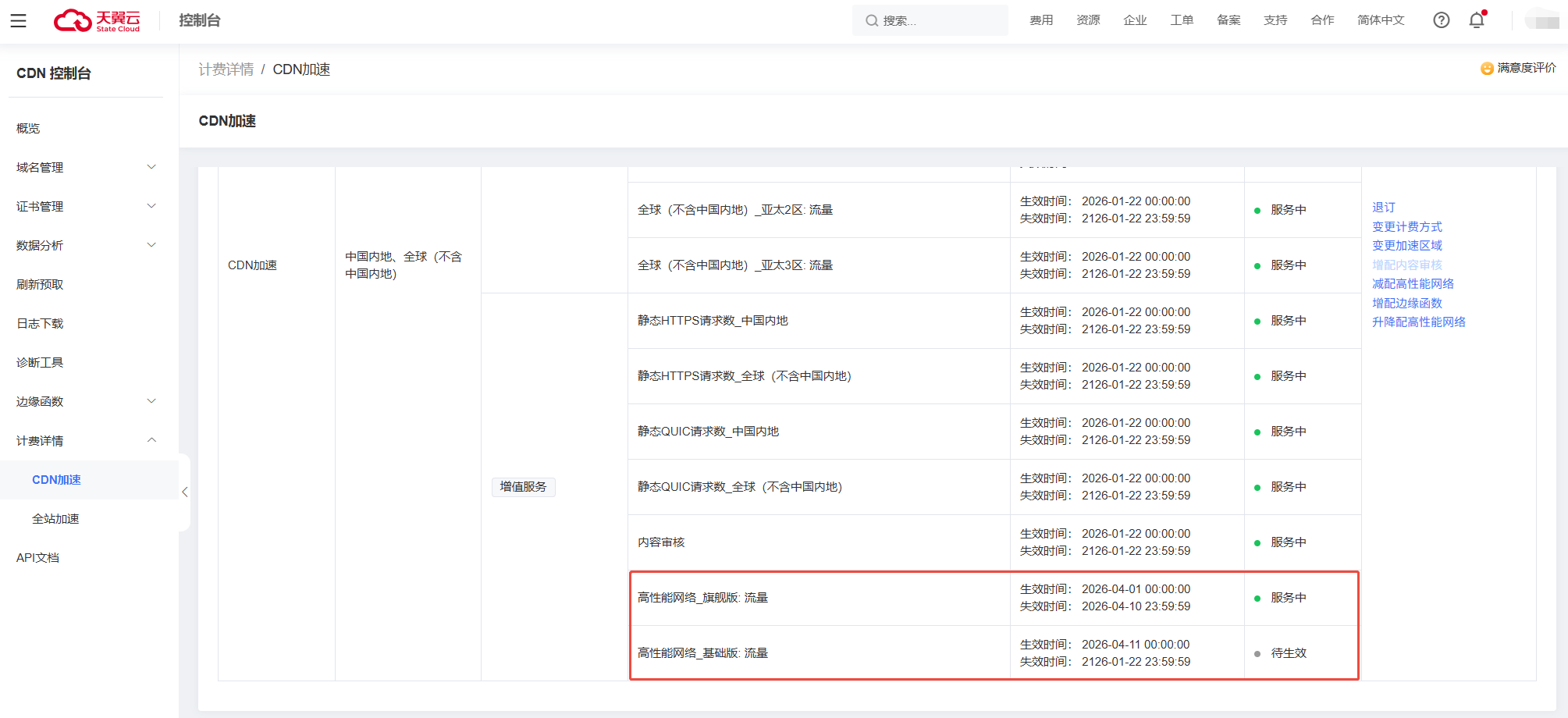The image size is (1568, 718).
Task: Open the notifications bell
Action: [x=1476, y=20]
